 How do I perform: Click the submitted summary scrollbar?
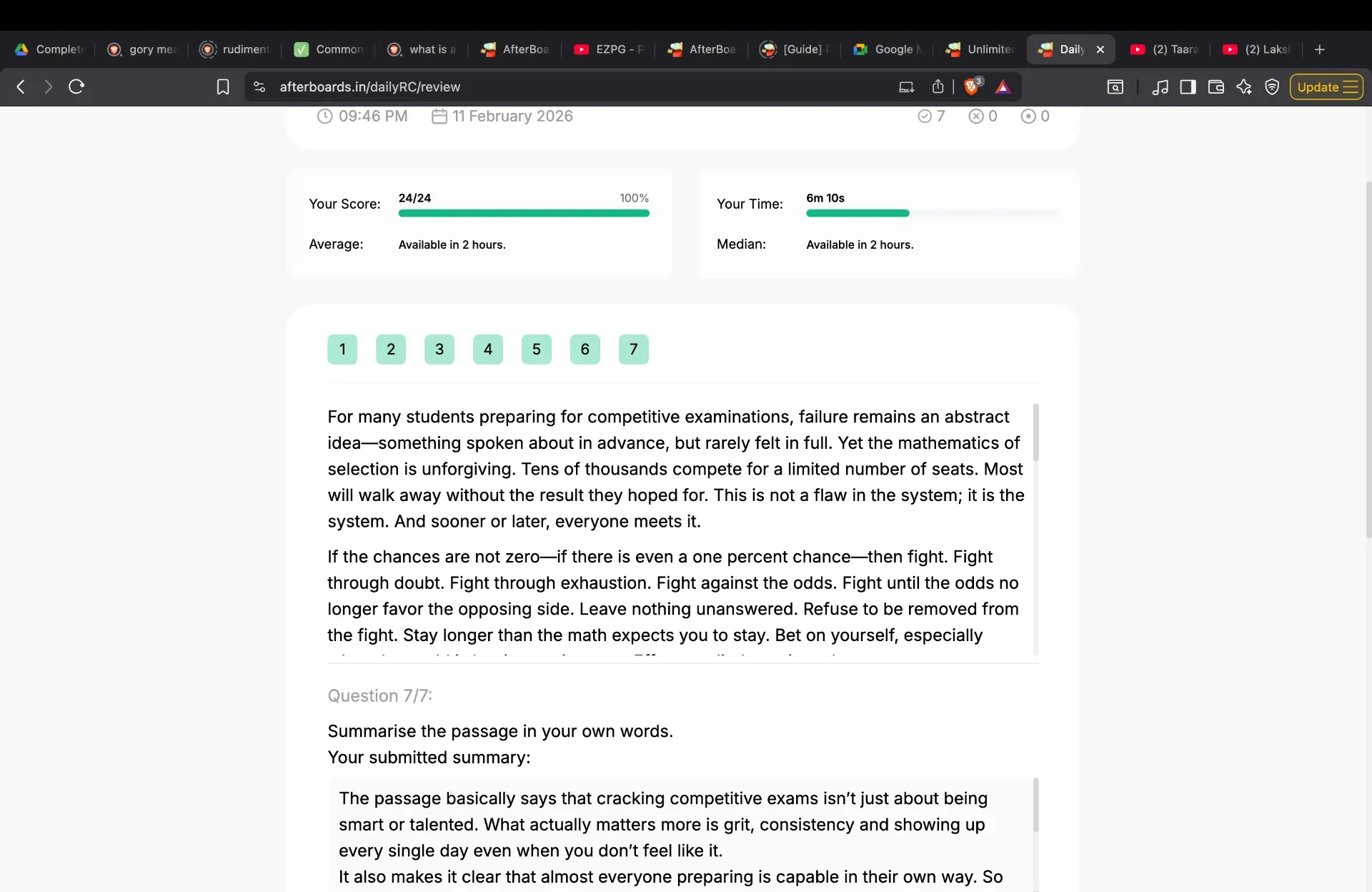point(1036,806)
